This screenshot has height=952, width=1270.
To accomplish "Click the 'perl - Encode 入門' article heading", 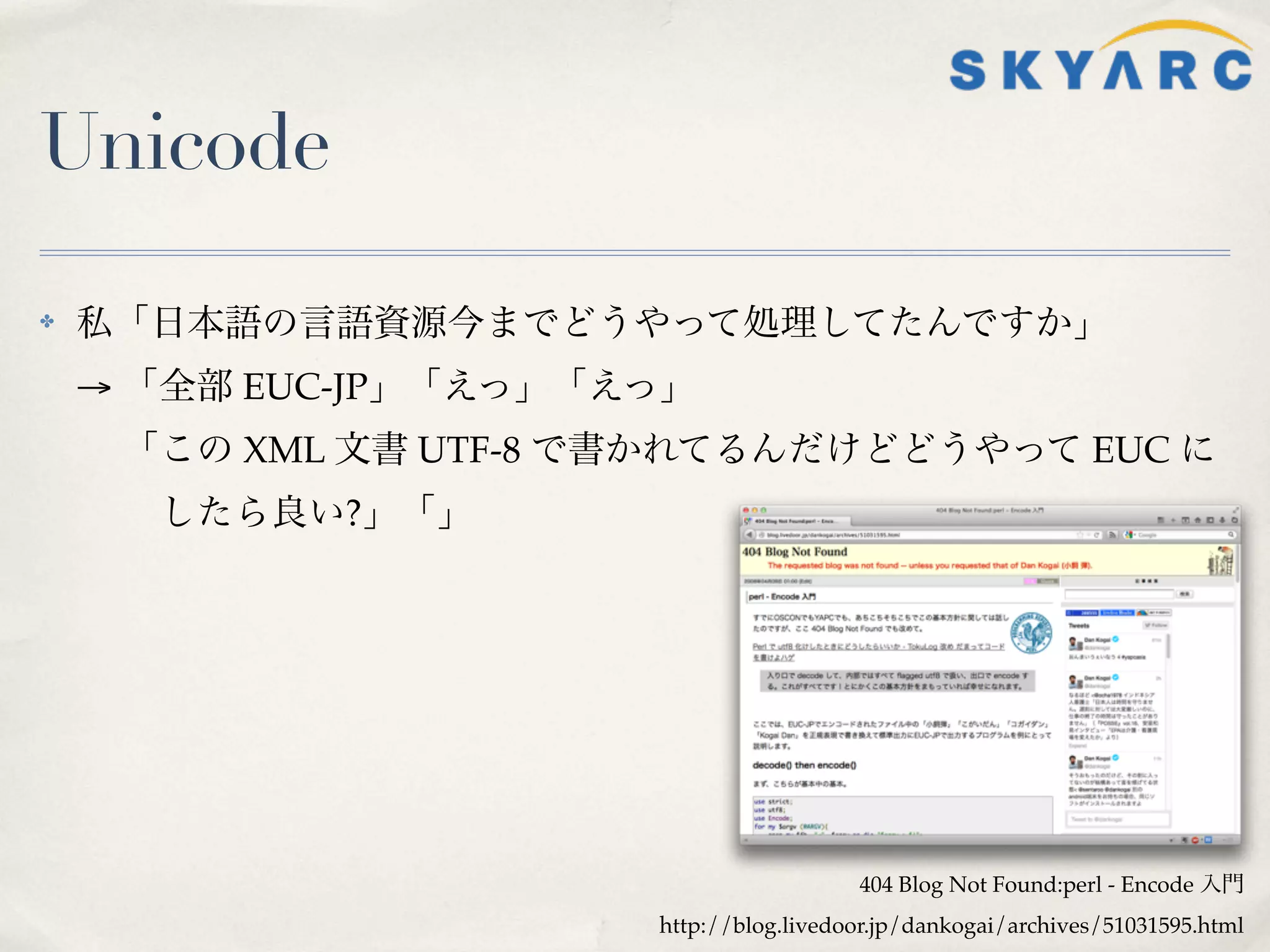I will click(x=782, y=596).
